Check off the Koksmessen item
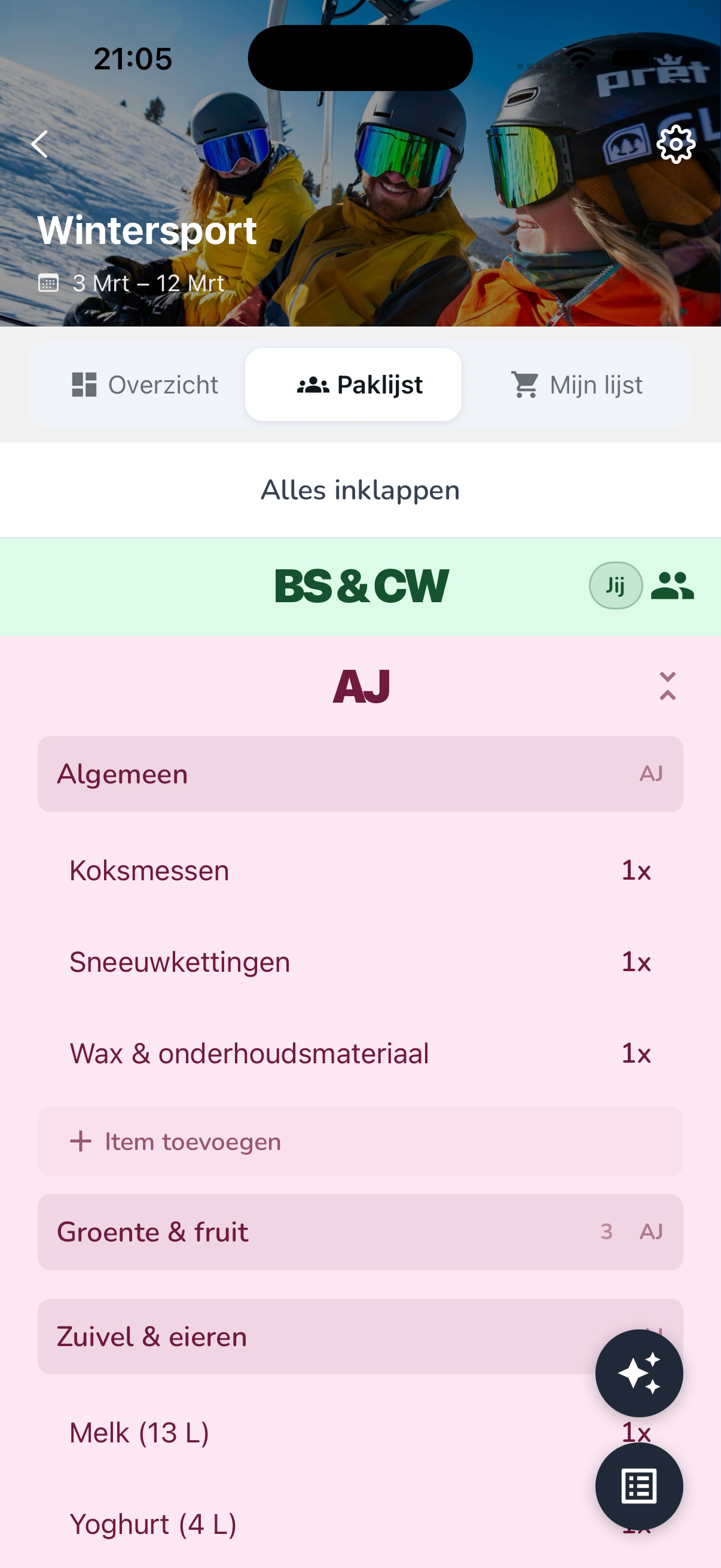Image resolution: width=721 pixels, height=1568 pixels. tap(148, 871)
